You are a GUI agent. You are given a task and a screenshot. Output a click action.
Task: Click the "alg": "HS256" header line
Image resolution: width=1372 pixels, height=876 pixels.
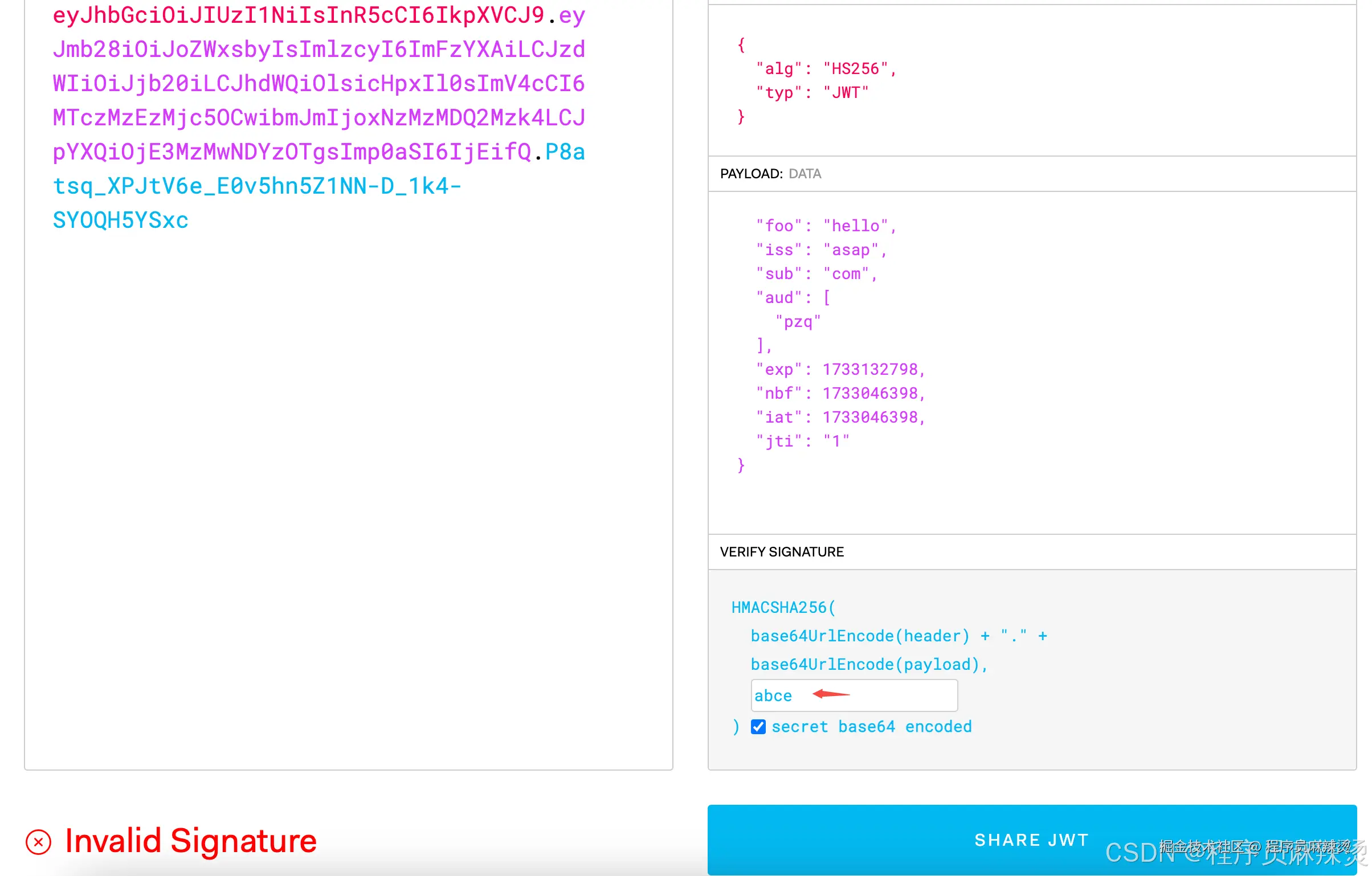click(x=826, y=69)
